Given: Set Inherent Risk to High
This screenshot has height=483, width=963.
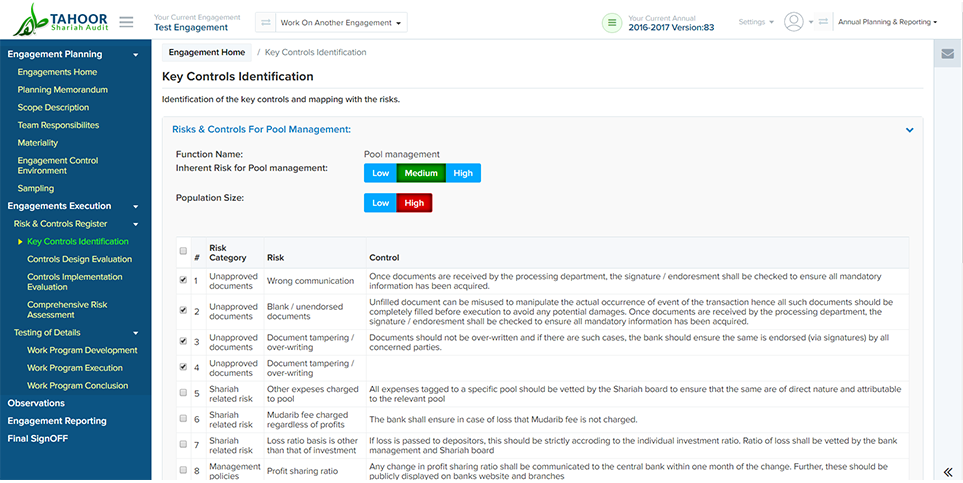Looking at the screenshot, I should [463, 173].
